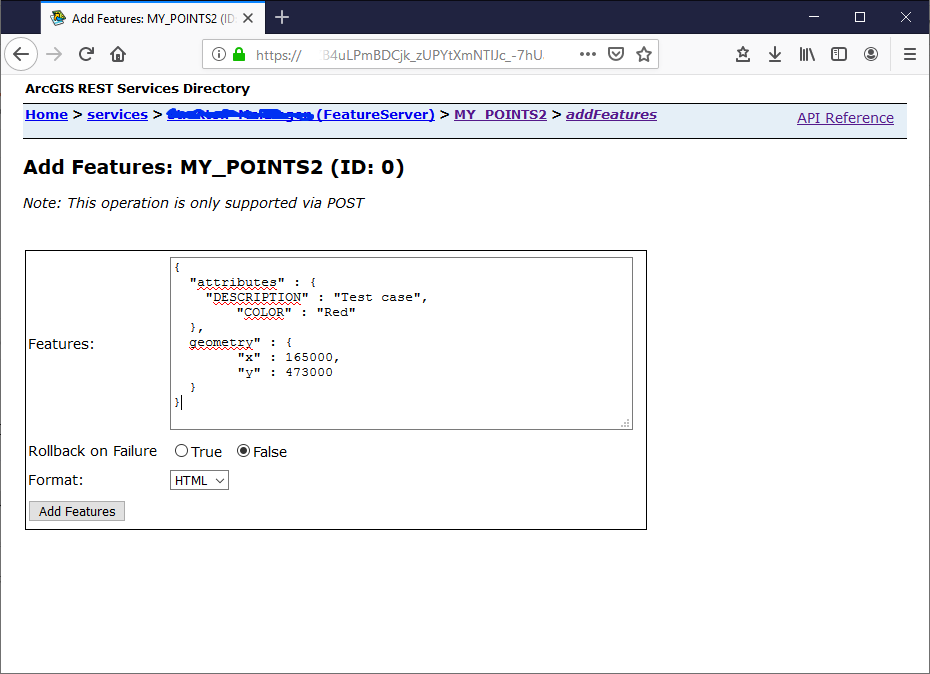Open the FeatureServer breadcrumb link
Image resolution: width=930 pixels, height=674 pixels.
[x=301, y=115]
